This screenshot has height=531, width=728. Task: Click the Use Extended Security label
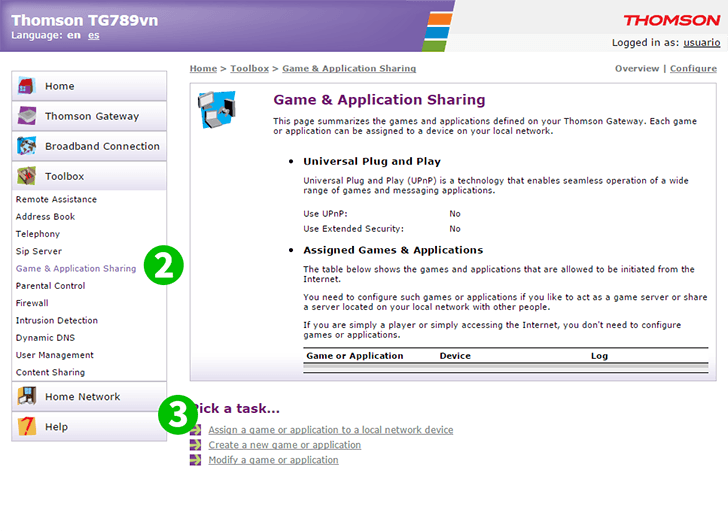353,228
